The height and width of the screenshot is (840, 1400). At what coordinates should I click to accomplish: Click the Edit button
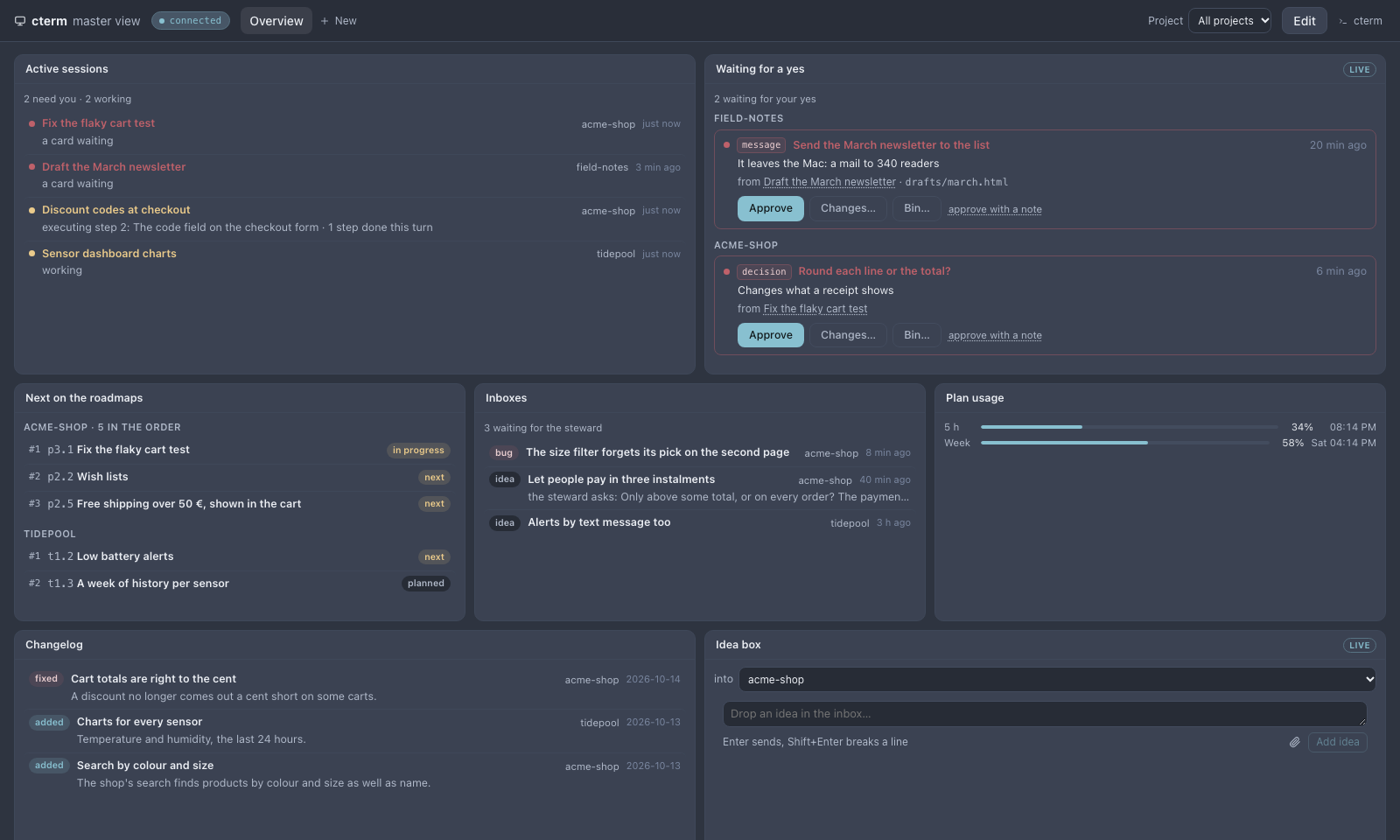[x=1304, y=21]
